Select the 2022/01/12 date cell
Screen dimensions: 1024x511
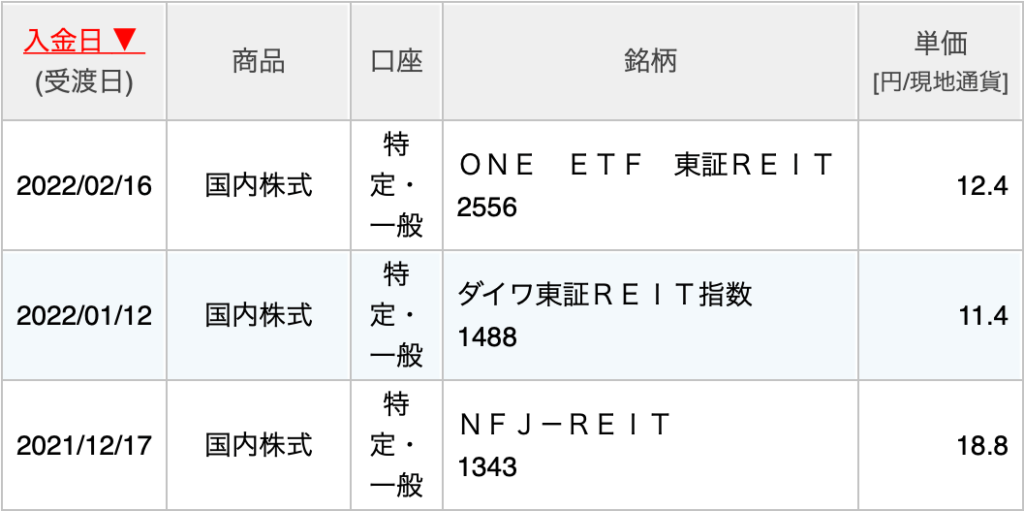[84, 315]
